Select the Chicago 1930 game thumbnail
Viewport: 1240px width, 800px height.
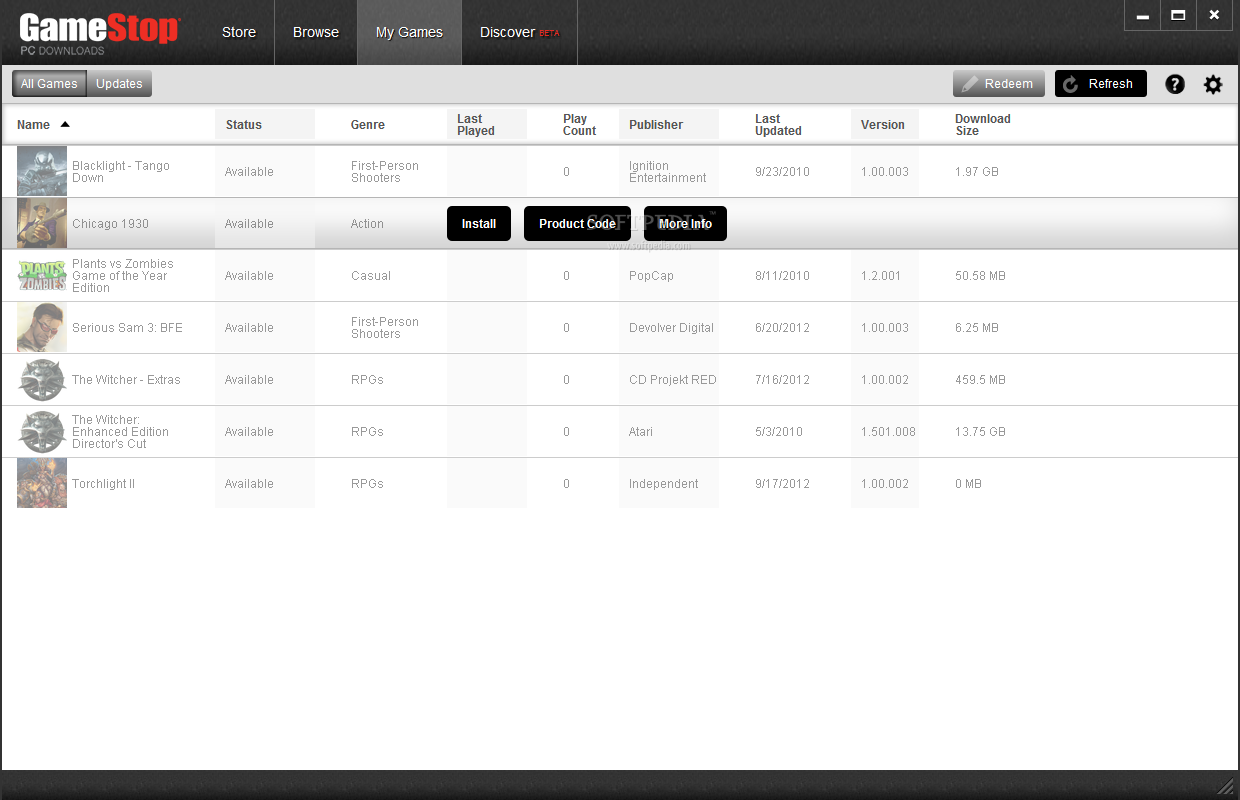[x=42, y=223]
